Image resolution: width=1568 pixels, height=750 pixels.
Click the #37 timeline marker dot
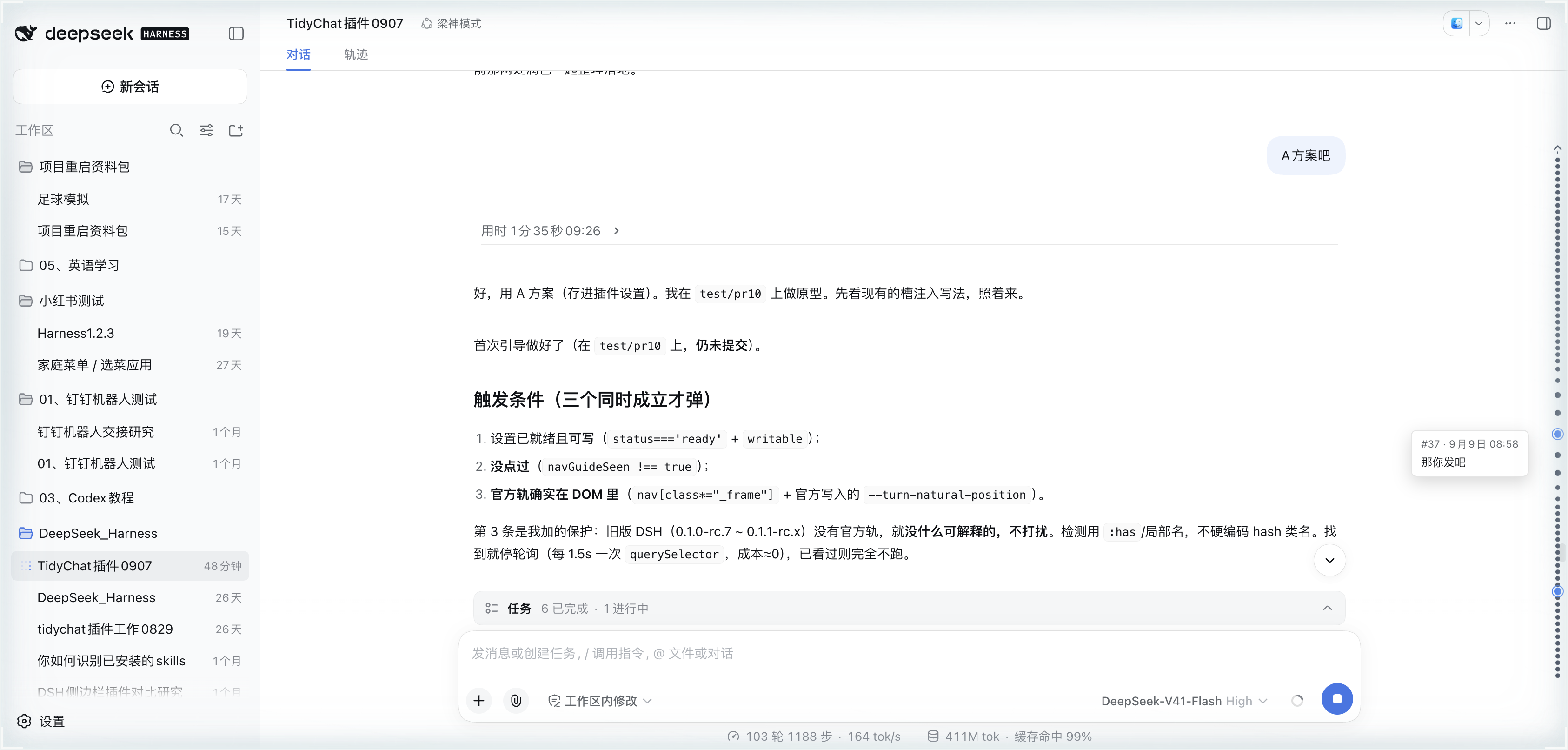[1557, 434]
